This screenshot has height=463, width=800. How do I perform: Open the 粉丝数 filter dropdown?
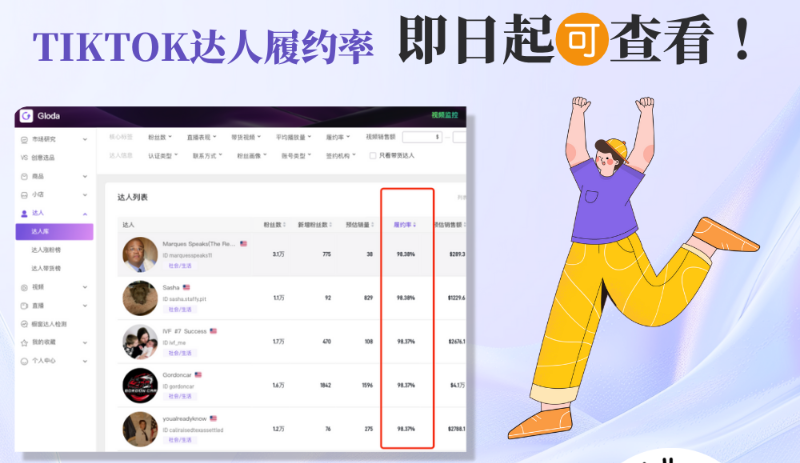[x=160, y=137]
